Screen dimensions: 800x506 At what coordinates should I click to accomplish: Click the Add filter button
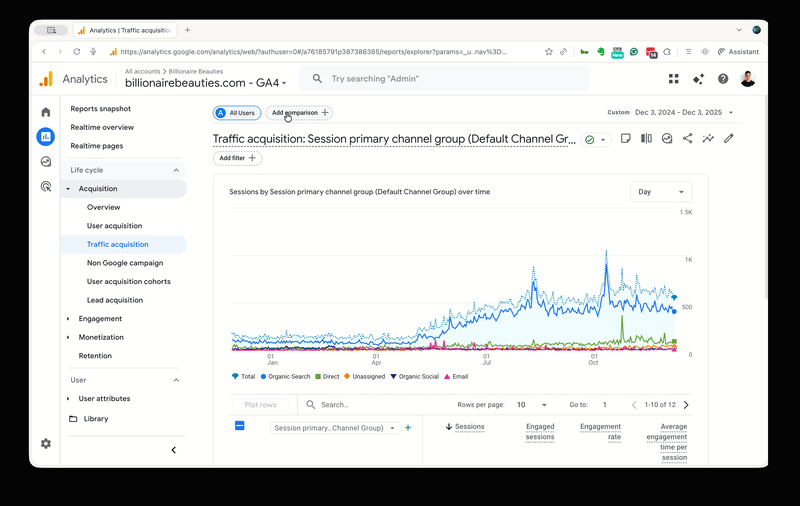click(x=238, y=158)
